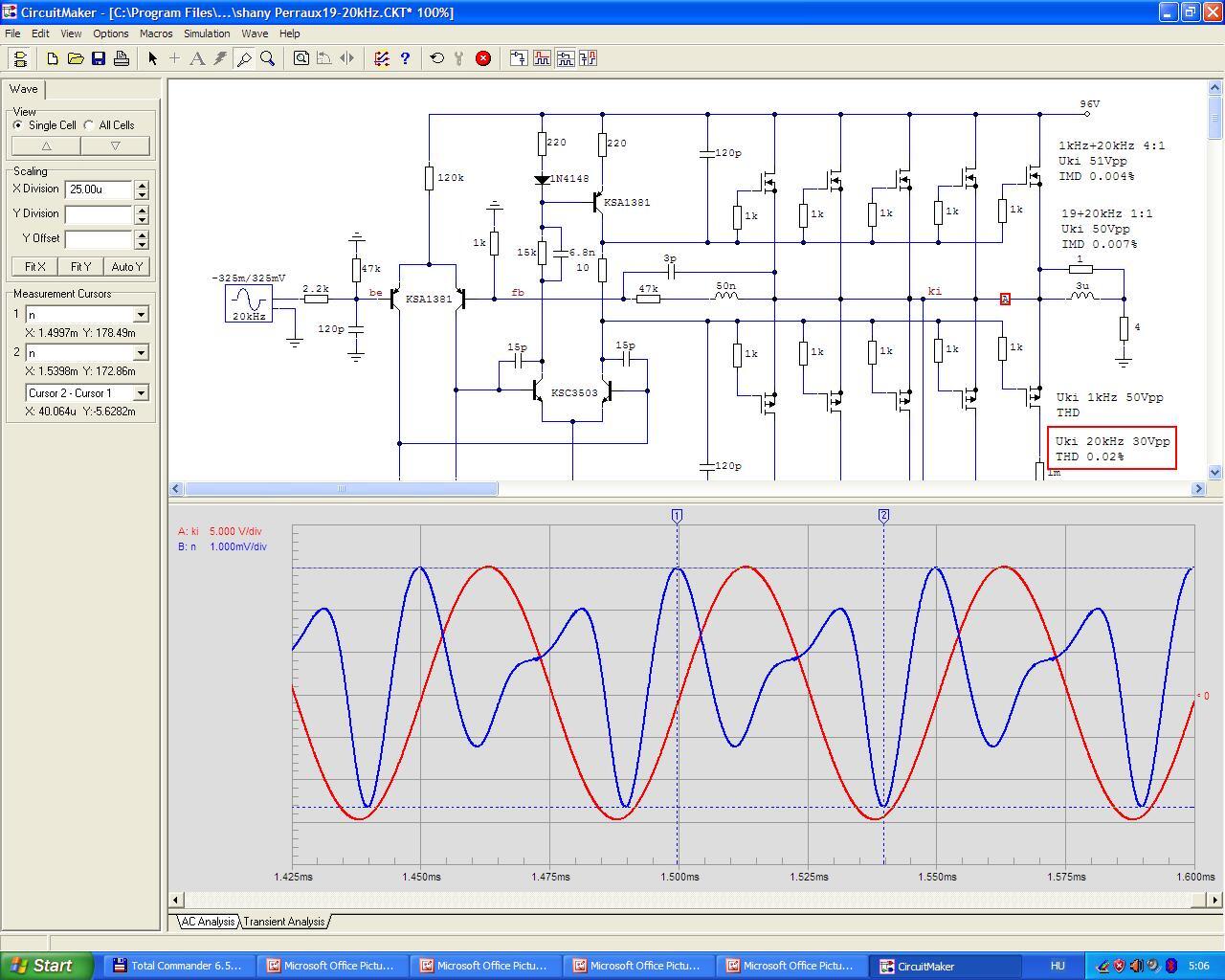Viewport: 1225px width, 980px height.
Task: Select the Text tool A icon
Action: point(197,58)
